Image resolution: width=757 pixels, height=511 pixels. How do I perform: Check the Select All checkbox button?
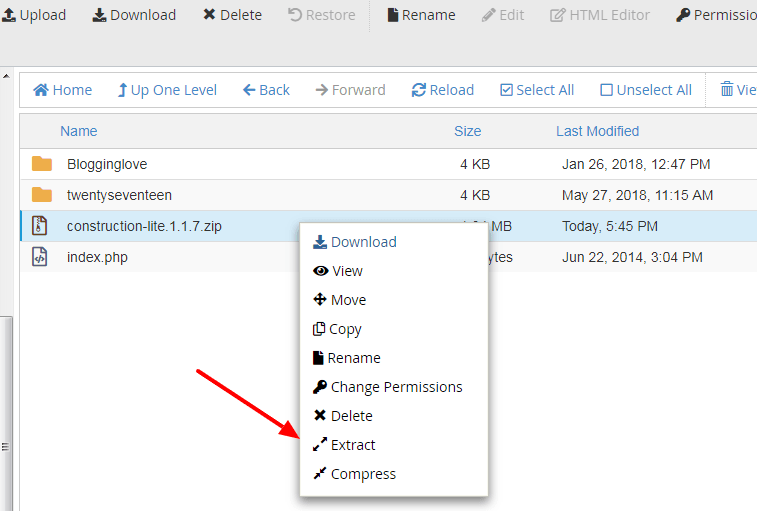(506, 90)
